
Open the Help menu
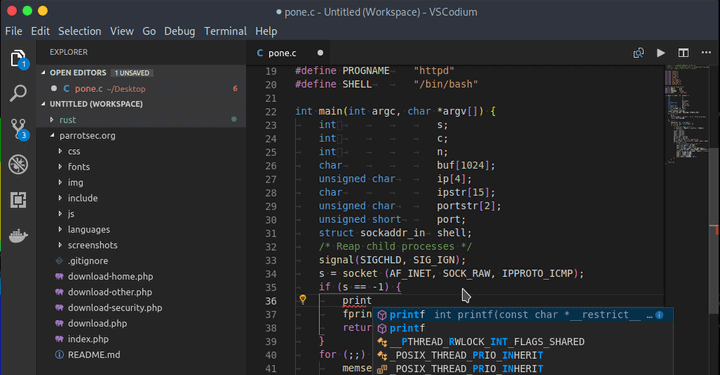tap(266, 31)
